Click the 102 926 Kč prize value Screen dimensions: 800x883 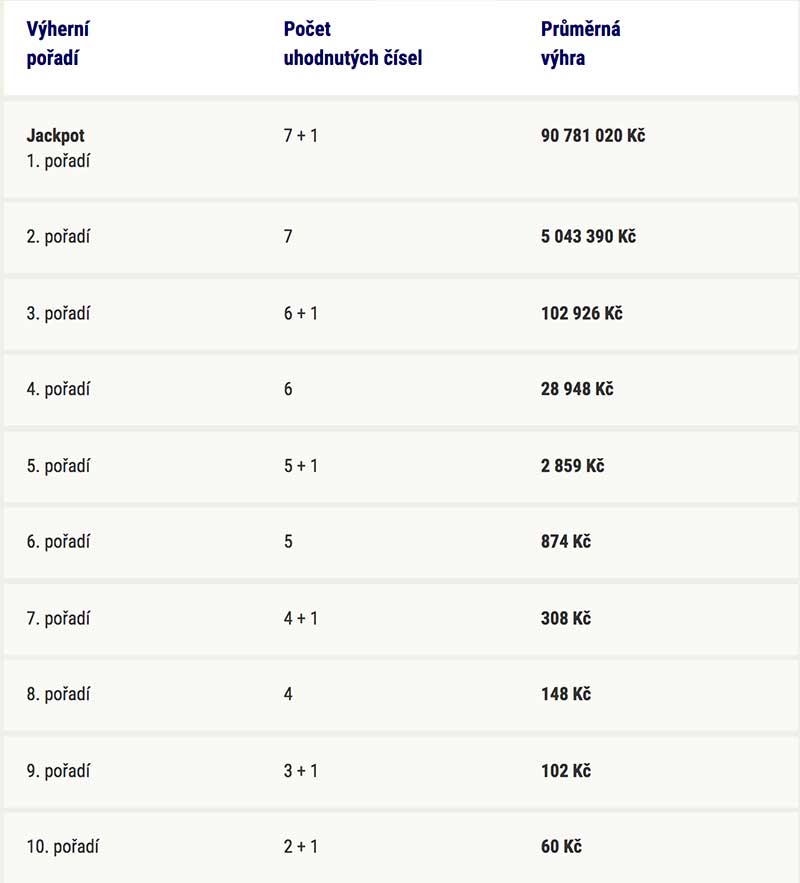tap(582, 313)
